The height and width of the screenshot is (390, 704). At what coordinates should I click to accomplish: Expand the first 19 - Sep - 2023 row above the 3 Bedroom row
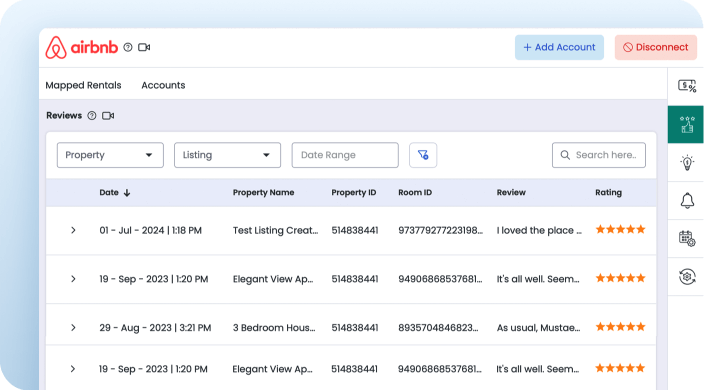pos(73,279)
